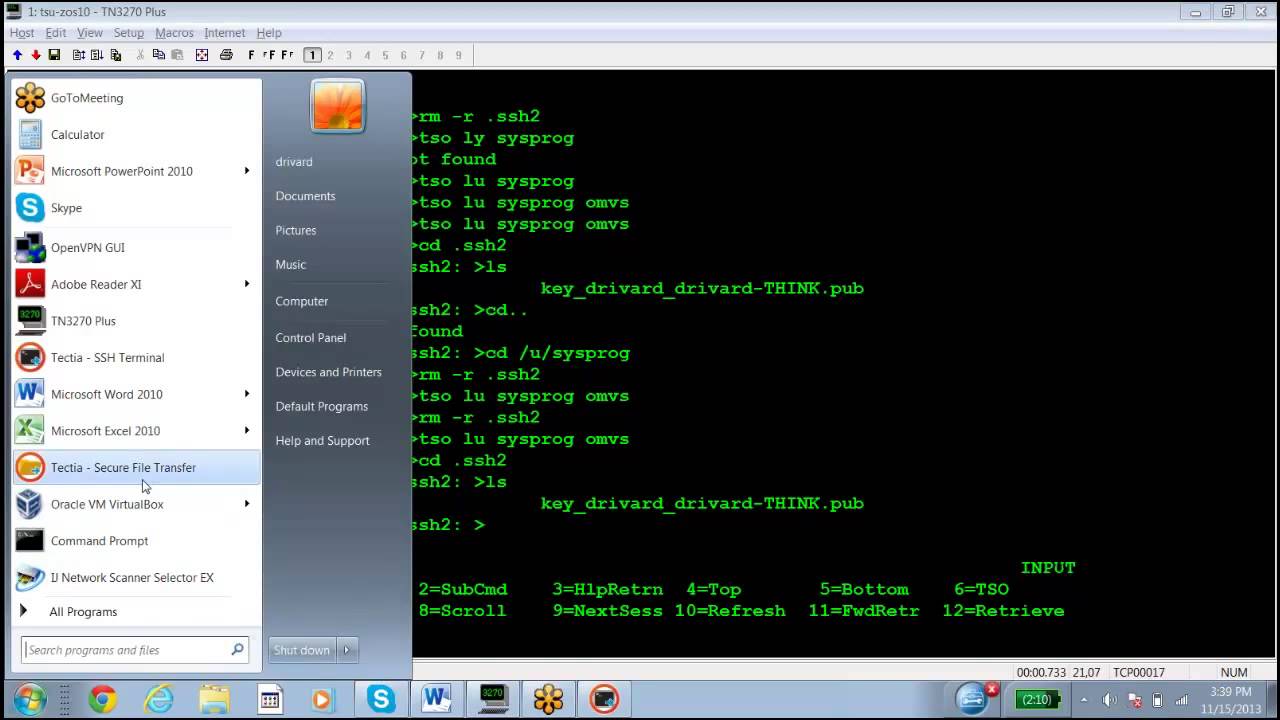Launch Tectia - SSH Terminal
The image size is (1280, 720).
[x=136, y=357]
